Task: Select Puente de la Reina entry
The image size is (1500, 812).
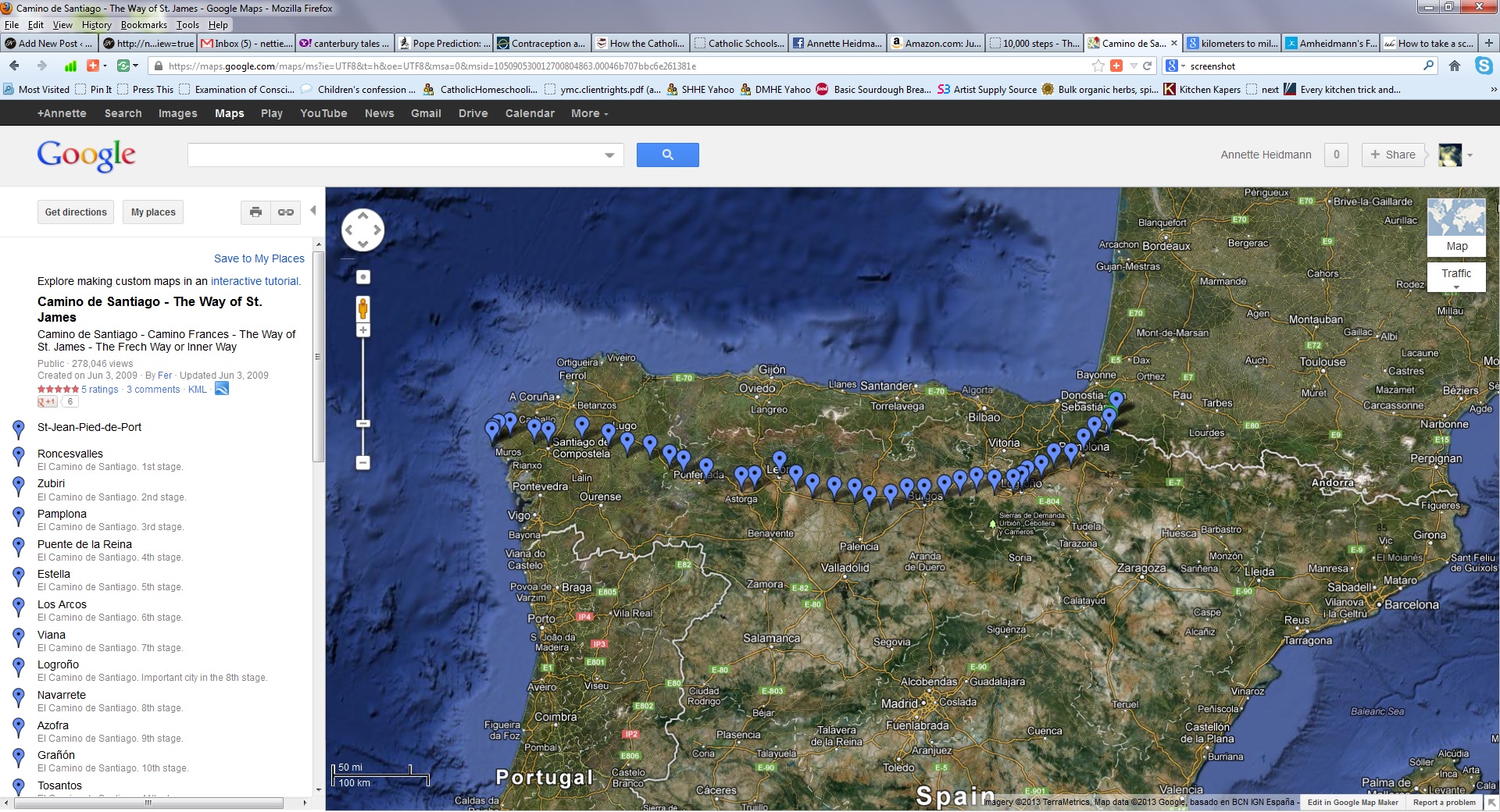Action: (x=84, y=544)
